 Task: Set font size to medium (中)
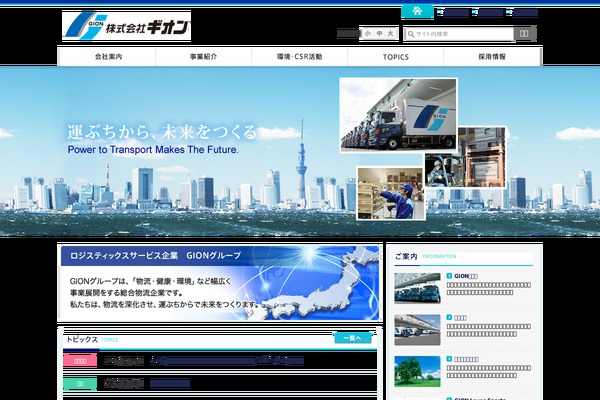(379, 34)
